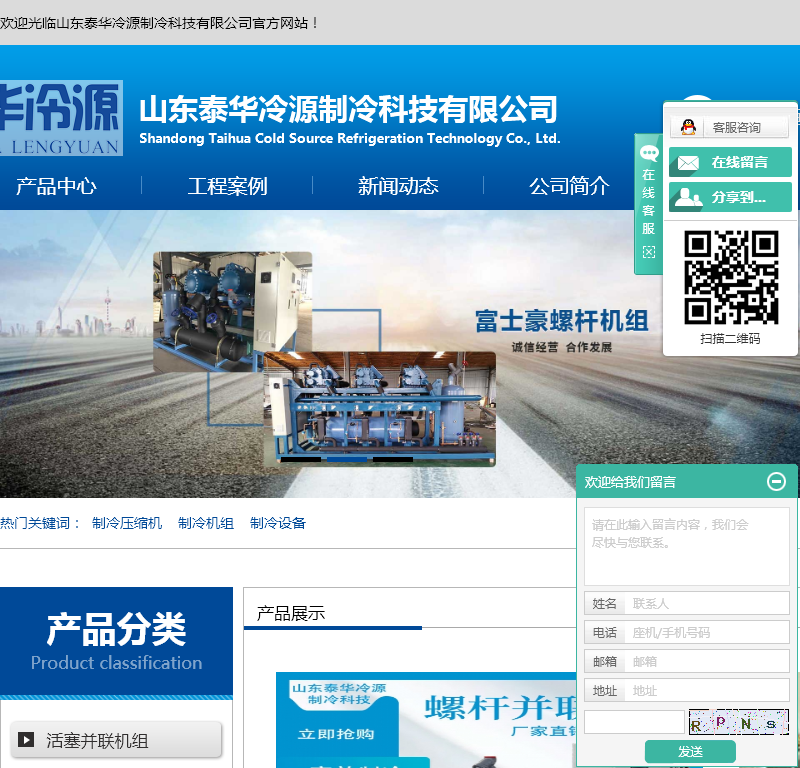Click the play arrow icon beside 活塞并联机组
This screenshot has height=768, width=800.
pyautogui.click(x=26, y=739)
